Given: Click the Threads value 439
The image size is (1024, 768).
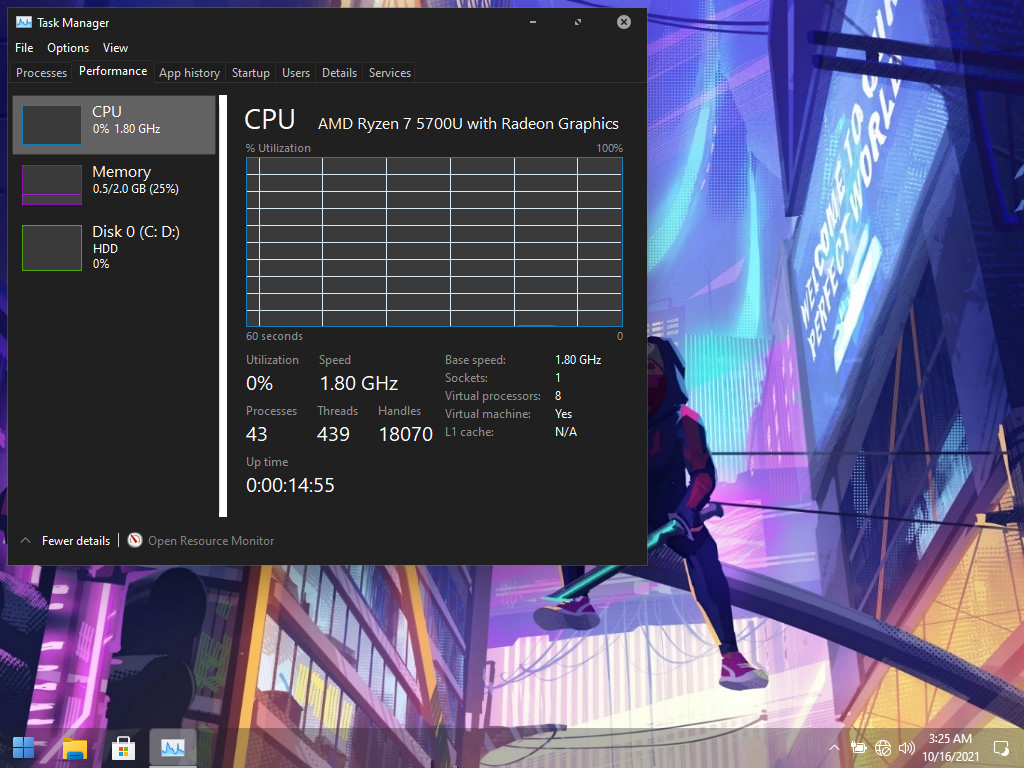Looking at the screenshot, I should click(x=333, y=434).
